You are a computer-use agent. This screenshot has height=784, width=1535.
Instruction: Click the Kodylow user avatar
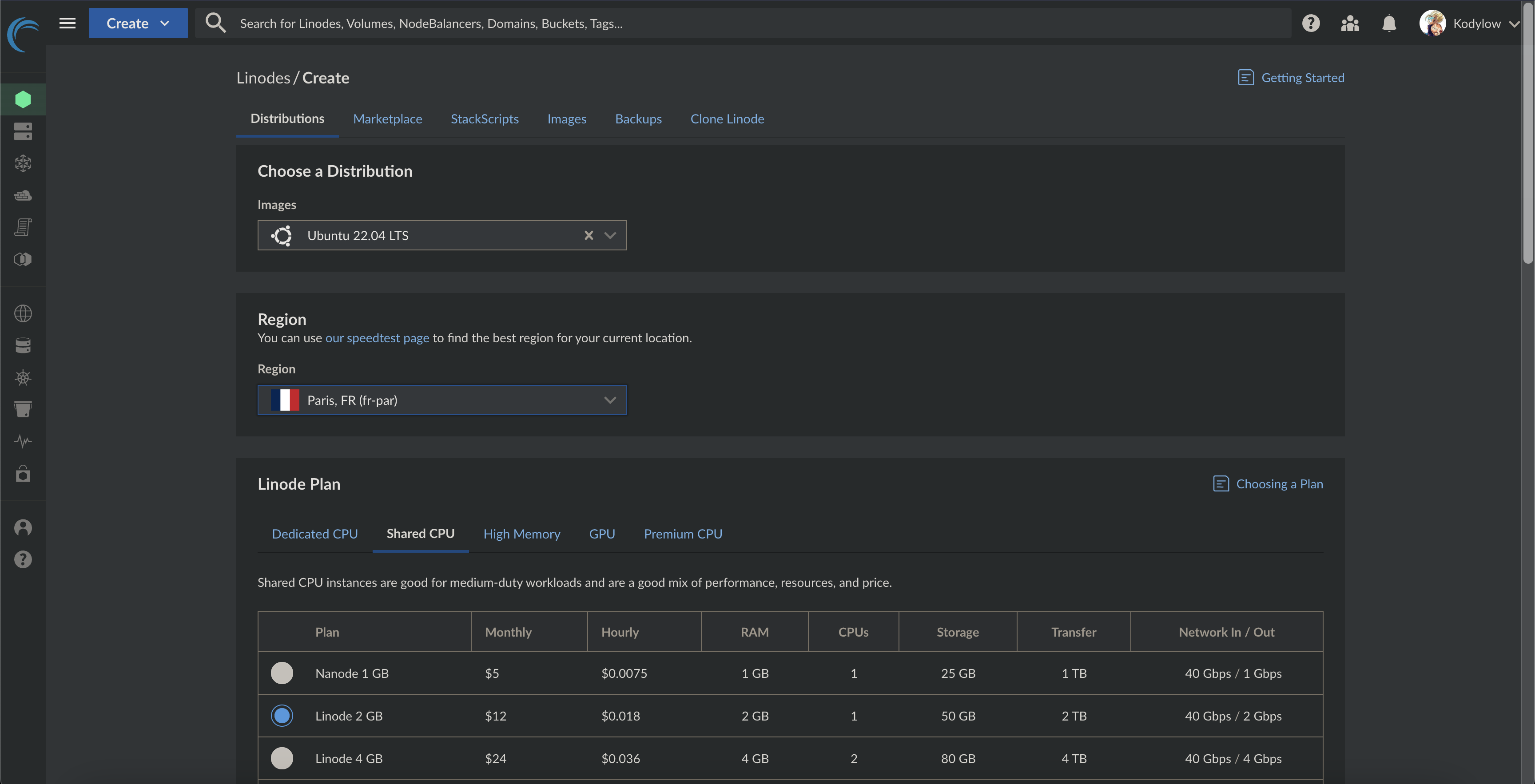point(1432,23)
